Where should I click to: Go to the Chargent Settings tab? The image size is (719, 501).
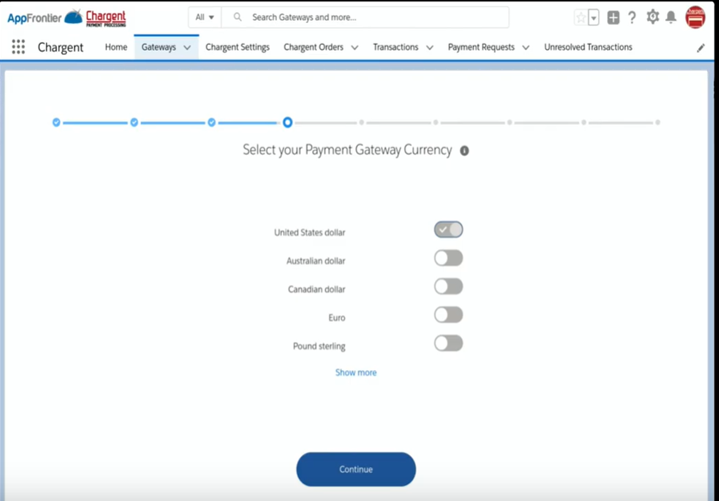237,47
